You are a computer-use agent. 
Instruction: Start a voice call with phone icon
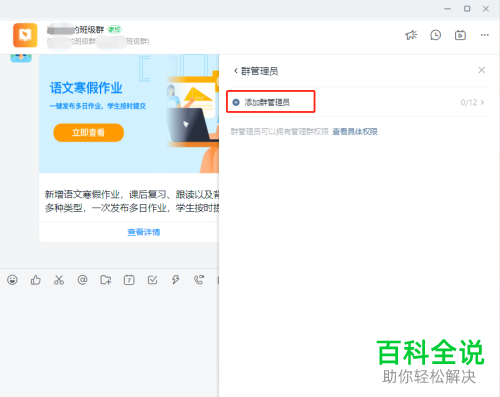(x=199, y=280)
